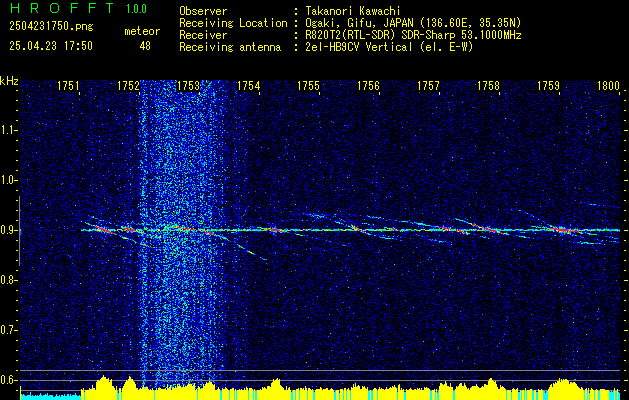This screenshot has width=629, height=400.
Task: Click the Ogaki, Gifu, JAPAN coordinates text
Action: (x=413, y=23)
